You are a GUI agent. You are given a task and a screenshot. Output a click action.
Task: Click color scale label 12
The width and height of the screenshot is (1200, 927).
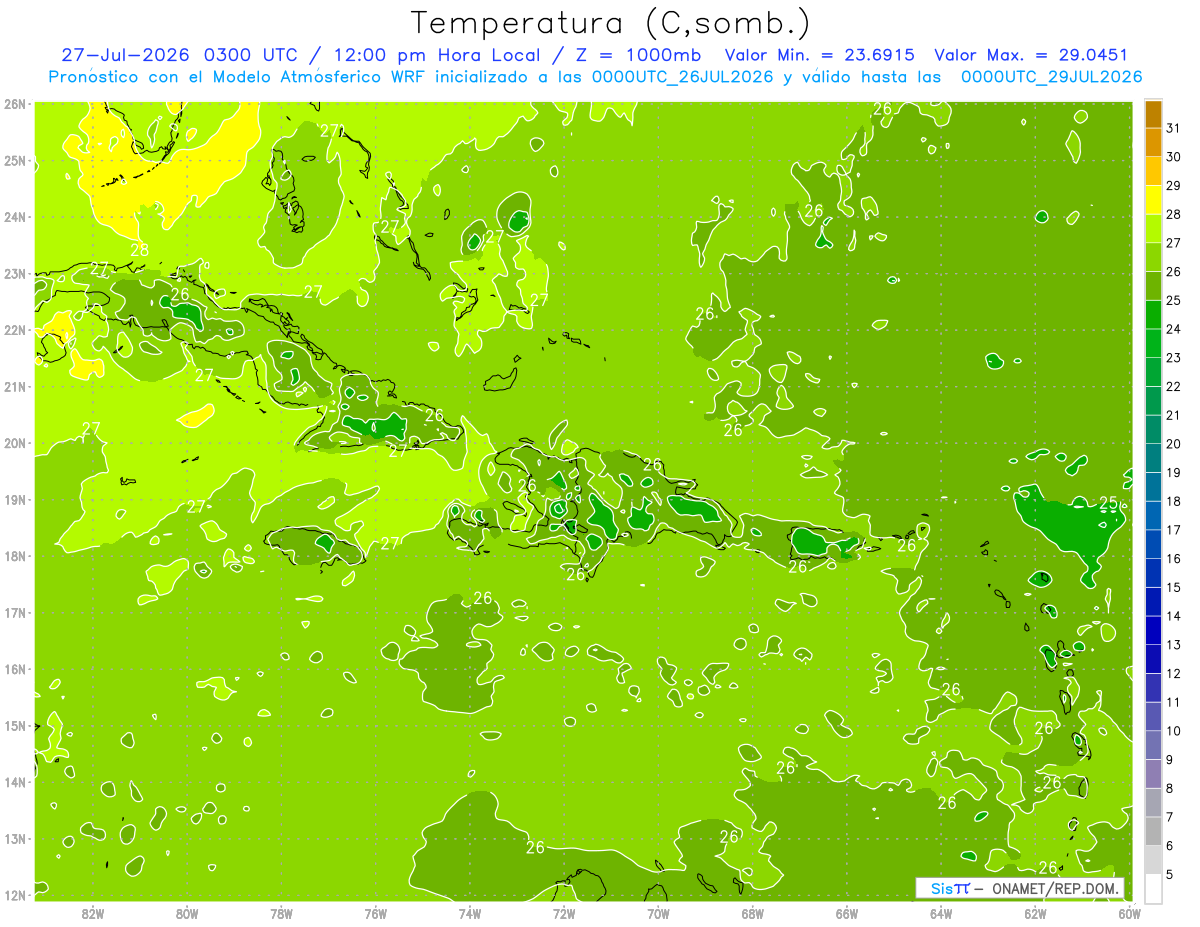[1174, 674]
